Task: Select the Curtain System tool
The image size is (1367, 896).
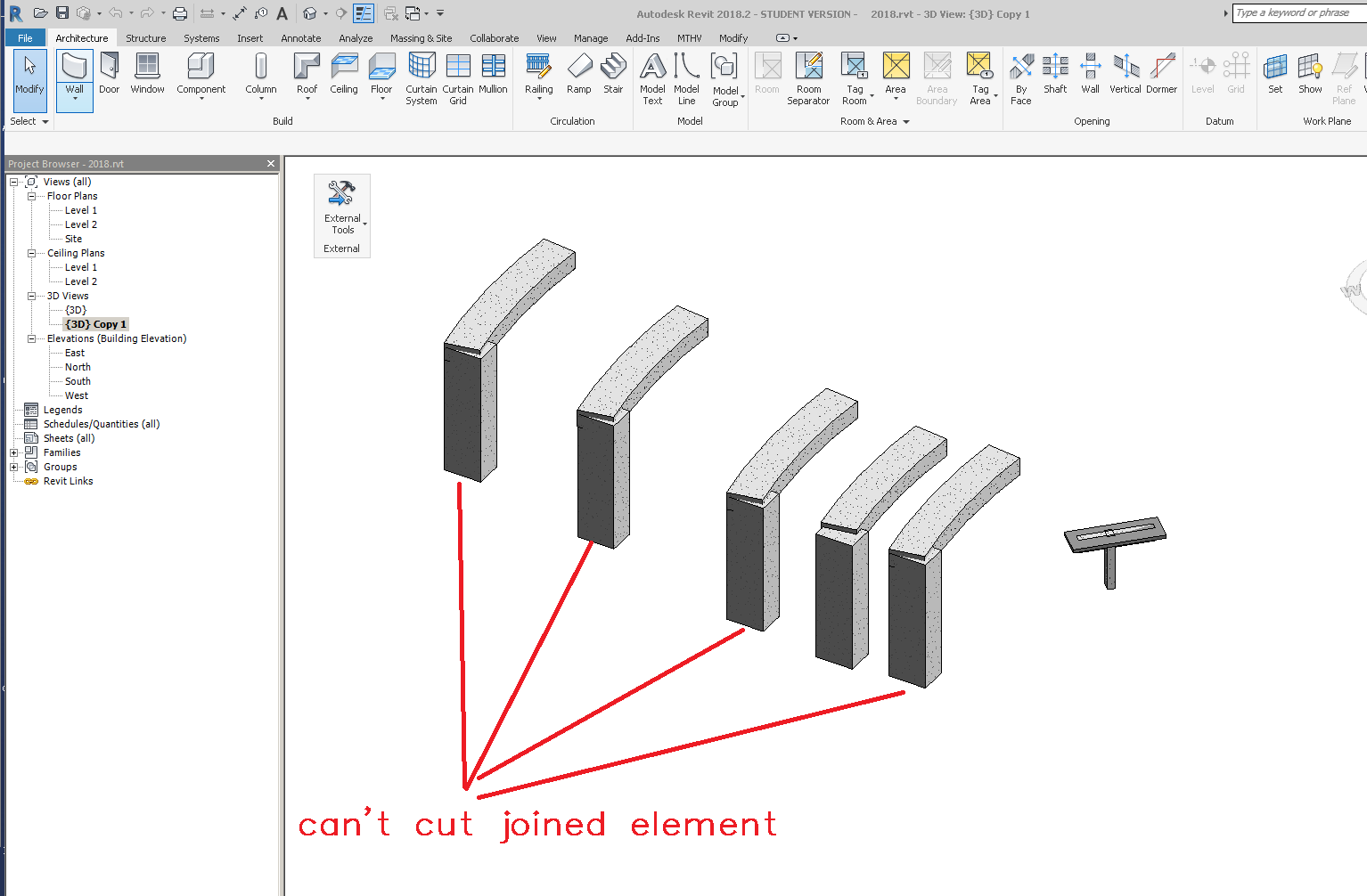Action: click(x=422, y=78)
